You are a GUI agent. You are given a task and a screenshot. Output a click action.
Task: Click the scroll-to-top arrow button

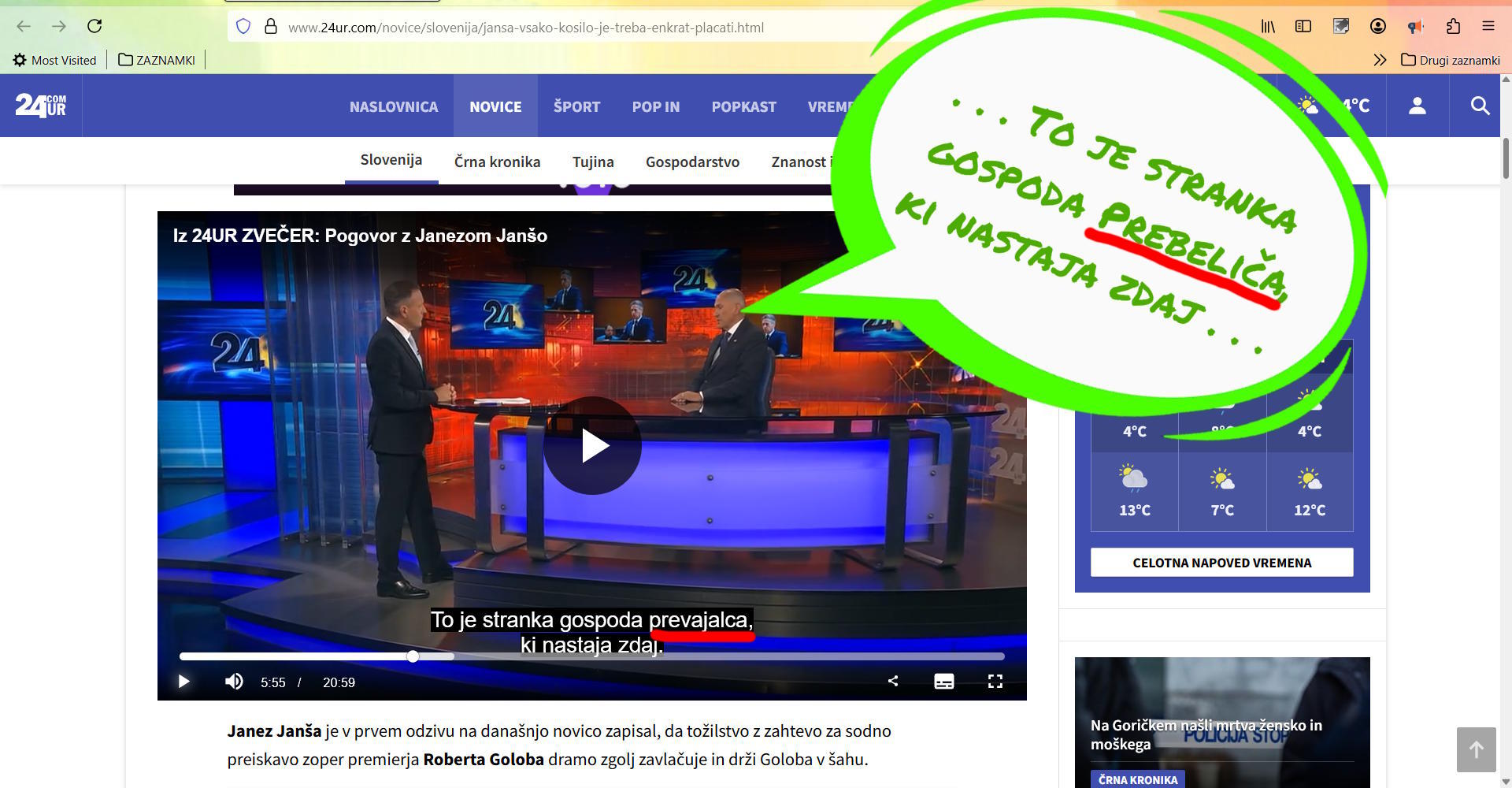tap(1476, 749)
